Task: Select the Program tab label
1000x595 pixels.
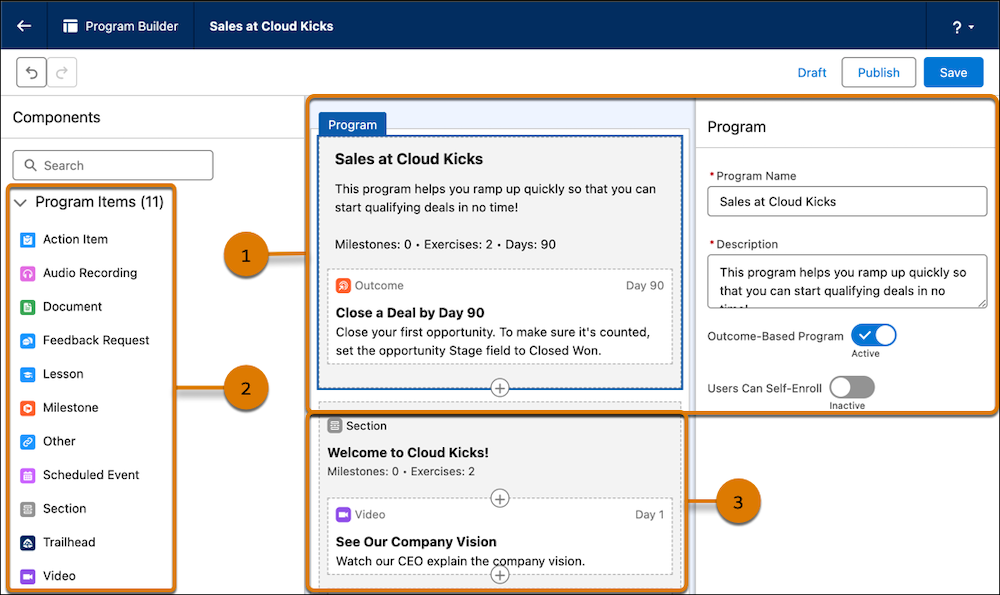Action: click(353, 124)
